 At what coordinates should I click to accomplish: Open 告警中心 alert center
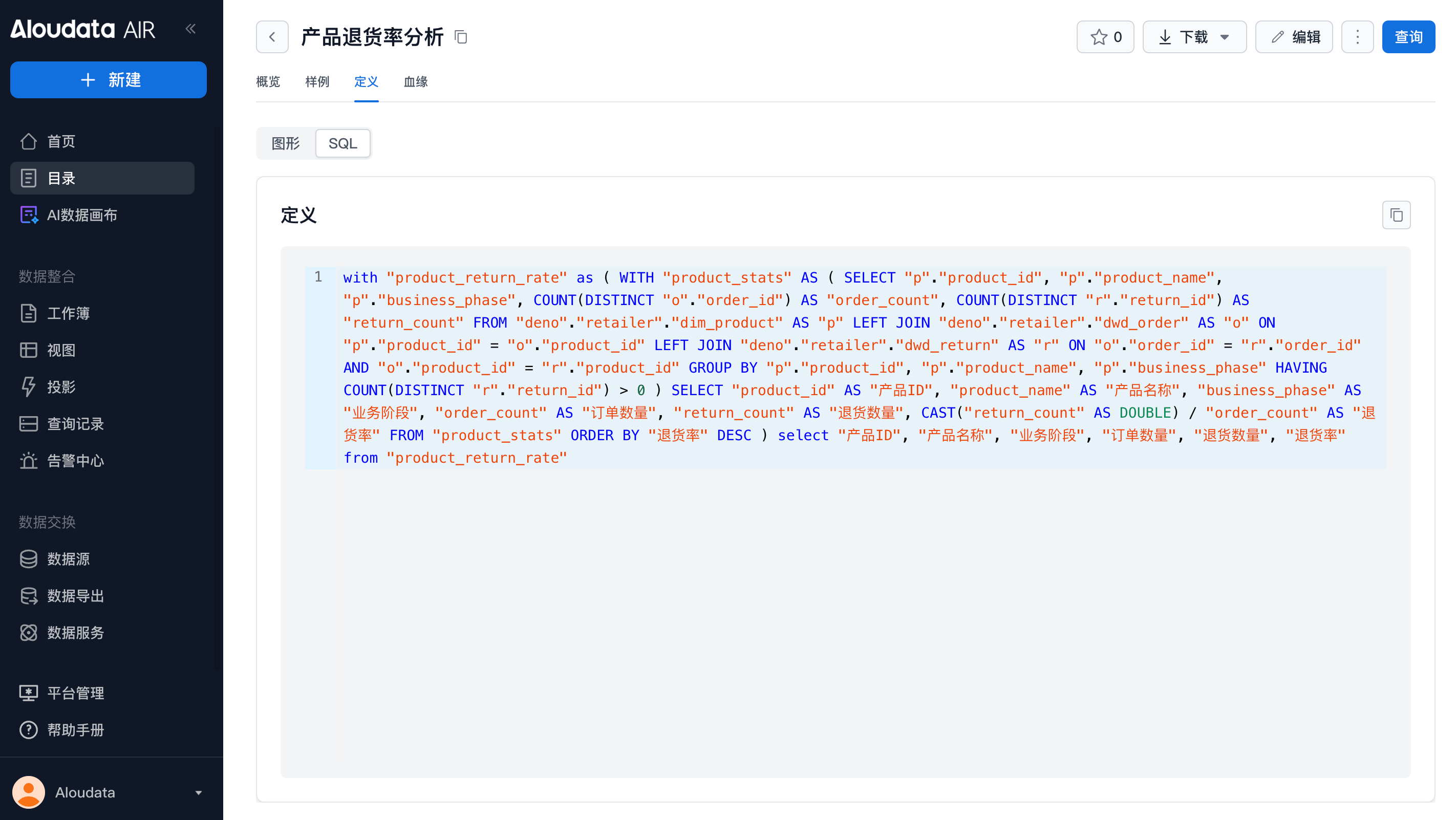click(75, 461)
